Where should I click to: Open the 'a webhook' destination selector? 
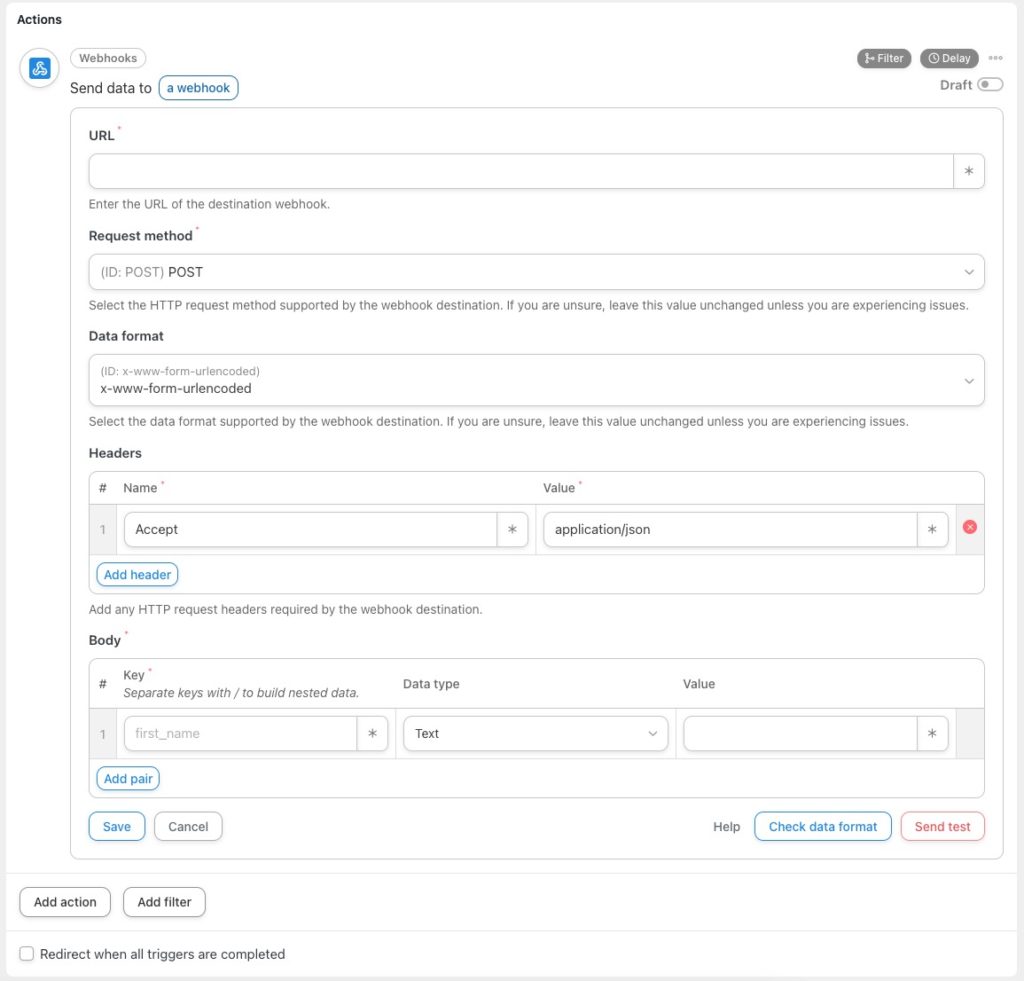[198, 88]
